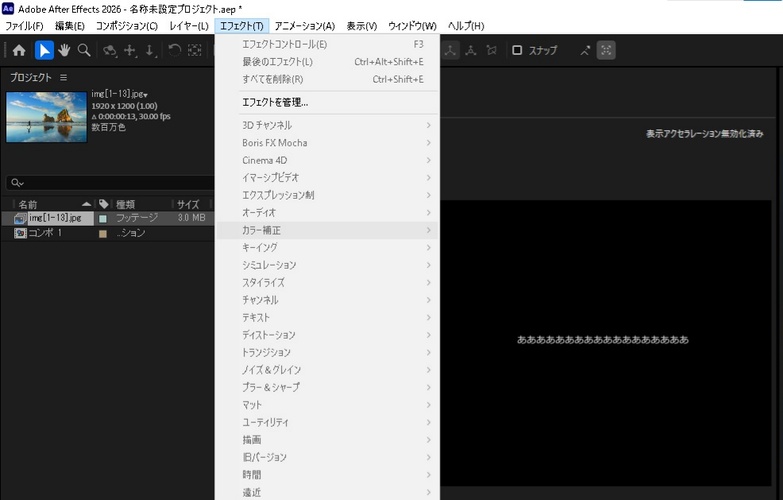Select the Selection (arrow) tool
This screenshot has height=500, width=783.
coord(44,50)
